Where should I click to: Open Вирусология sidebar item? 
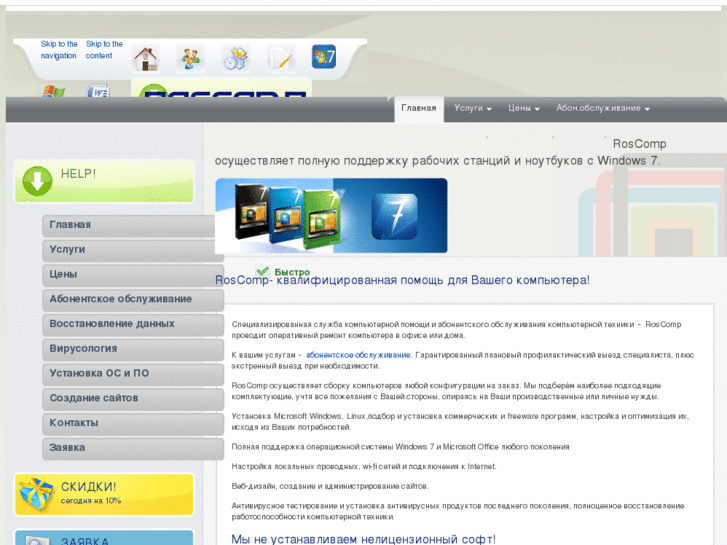click(x=133, y=349)
